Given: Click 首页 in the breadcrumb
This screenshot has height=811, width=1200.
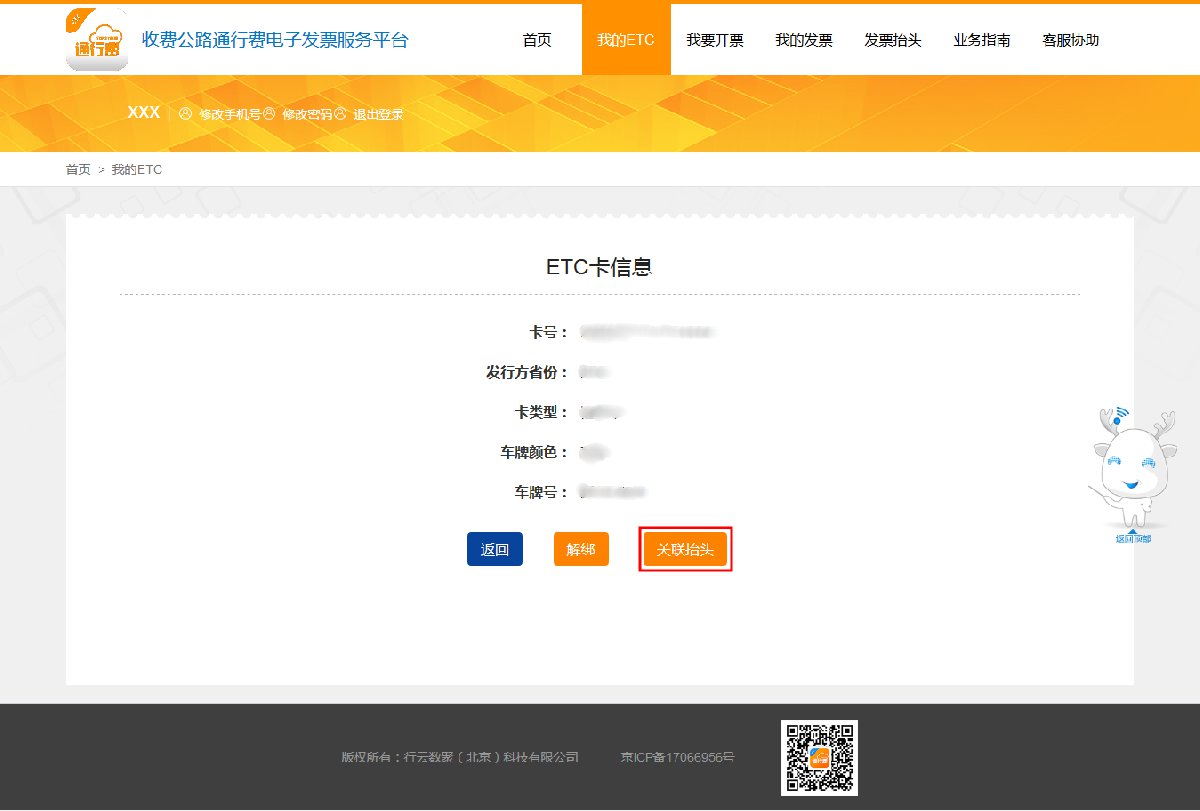Looking at the screenshot, I should pyautogui.click(x=78, y=170).
